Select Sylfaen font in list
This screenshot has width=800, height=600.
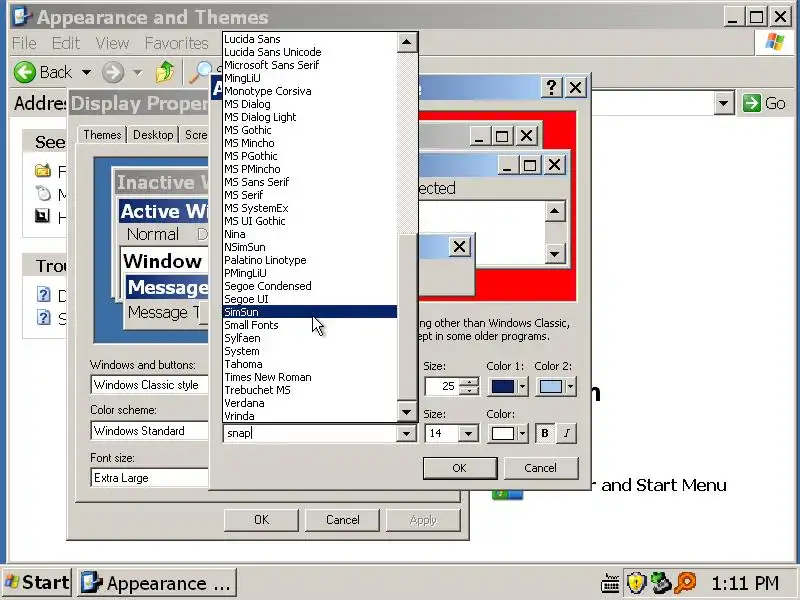[x=310, y=338]
